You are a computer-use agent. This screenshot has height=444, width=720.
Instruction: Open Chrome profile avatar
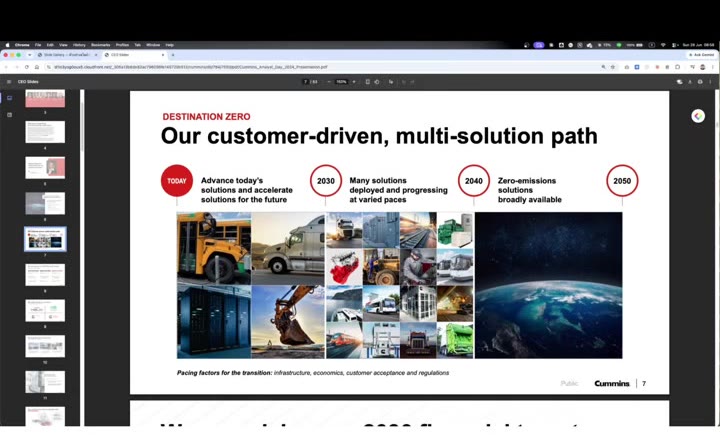click(x=703, y=67)
